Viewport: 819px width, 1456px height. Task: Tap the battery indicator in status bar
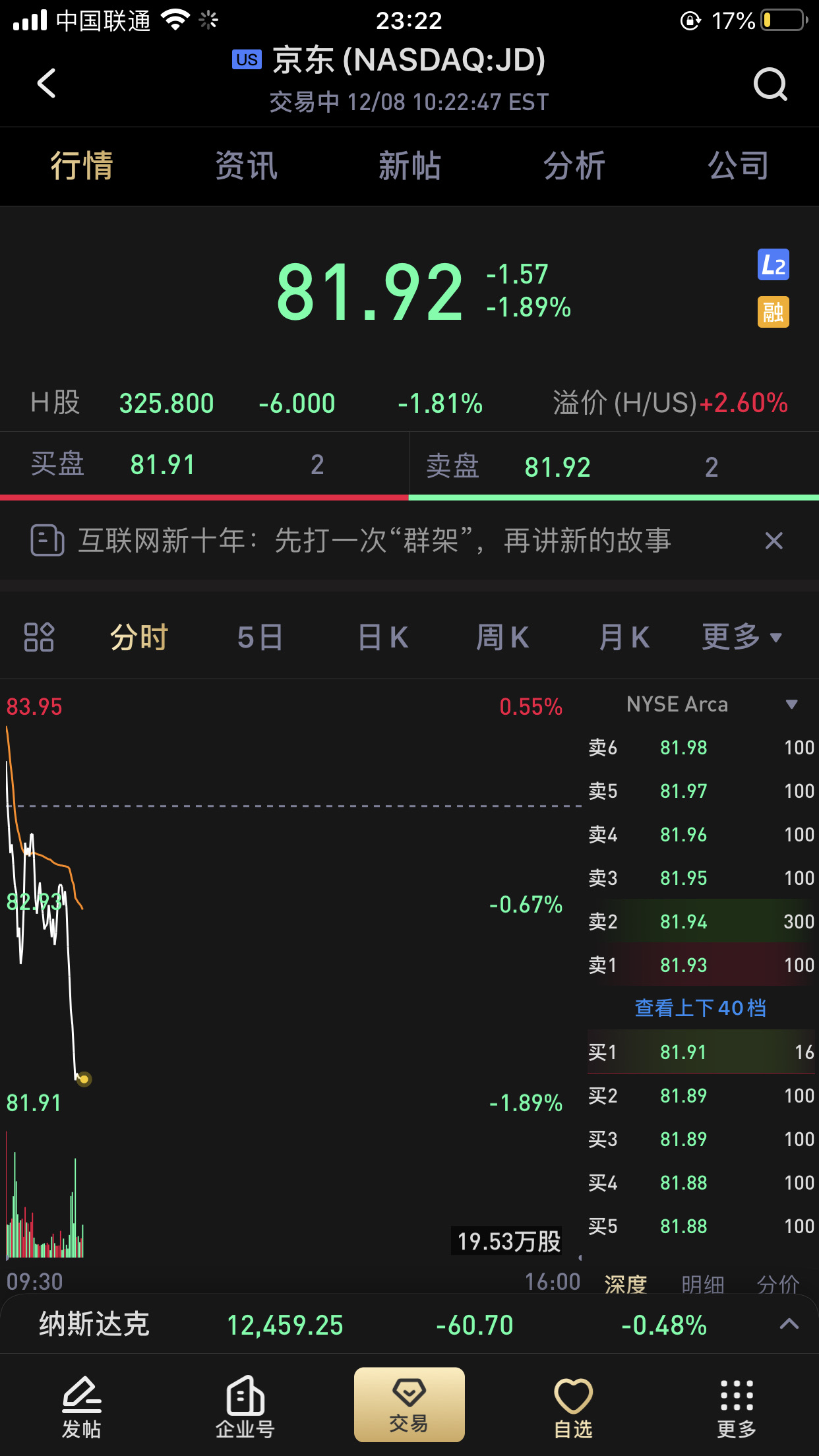click(784, 20)
